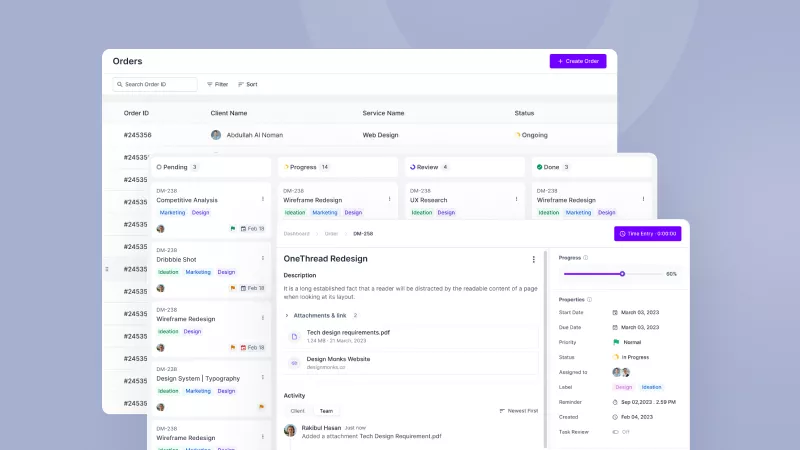The height and width of the screenshot is (450, 800).
Task: Click the Design Monks Website link icon
Action: (x=294, y=363)
